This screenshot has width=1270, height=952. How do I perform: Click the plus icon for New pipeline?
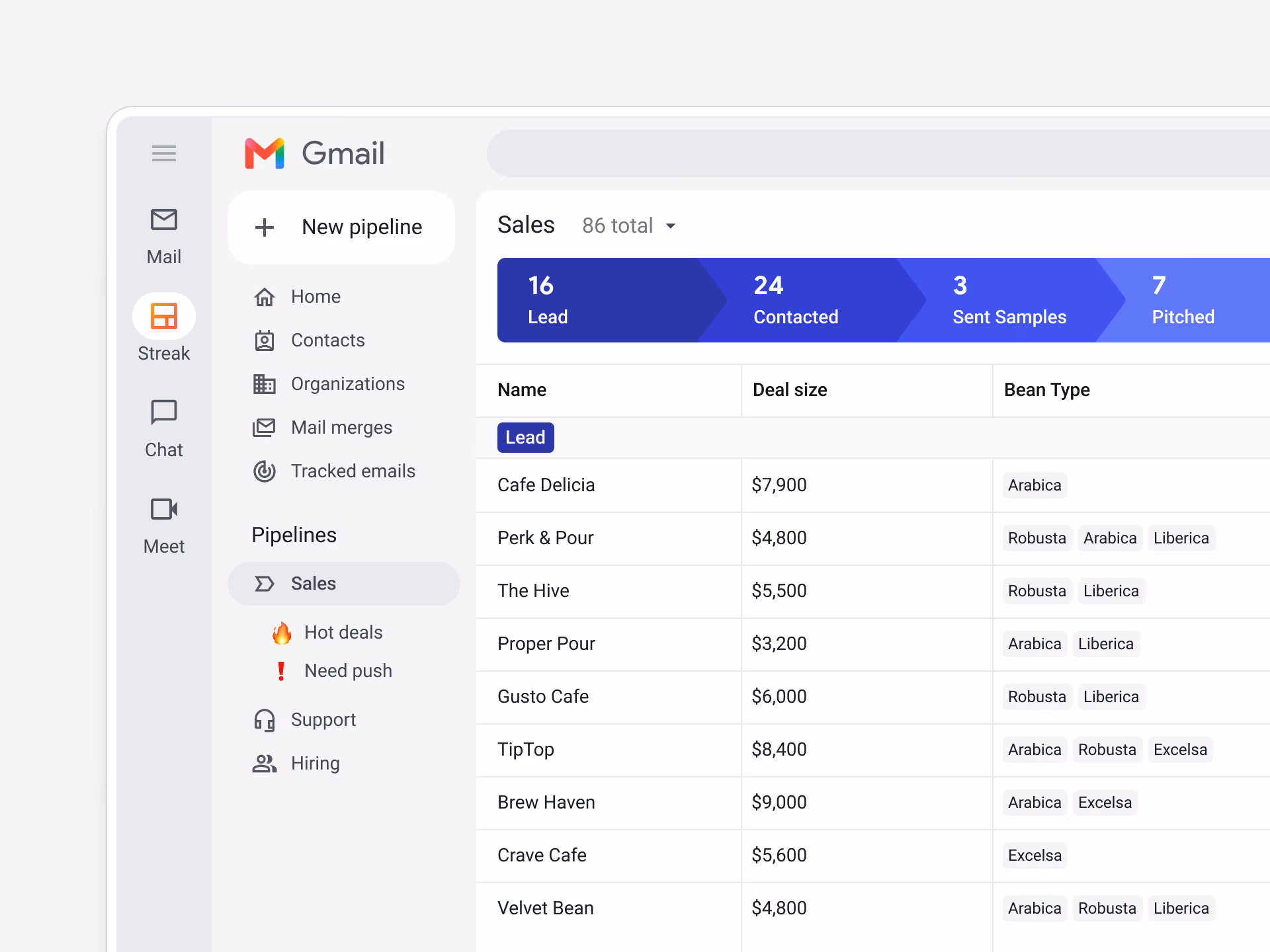tap(265, 227)
